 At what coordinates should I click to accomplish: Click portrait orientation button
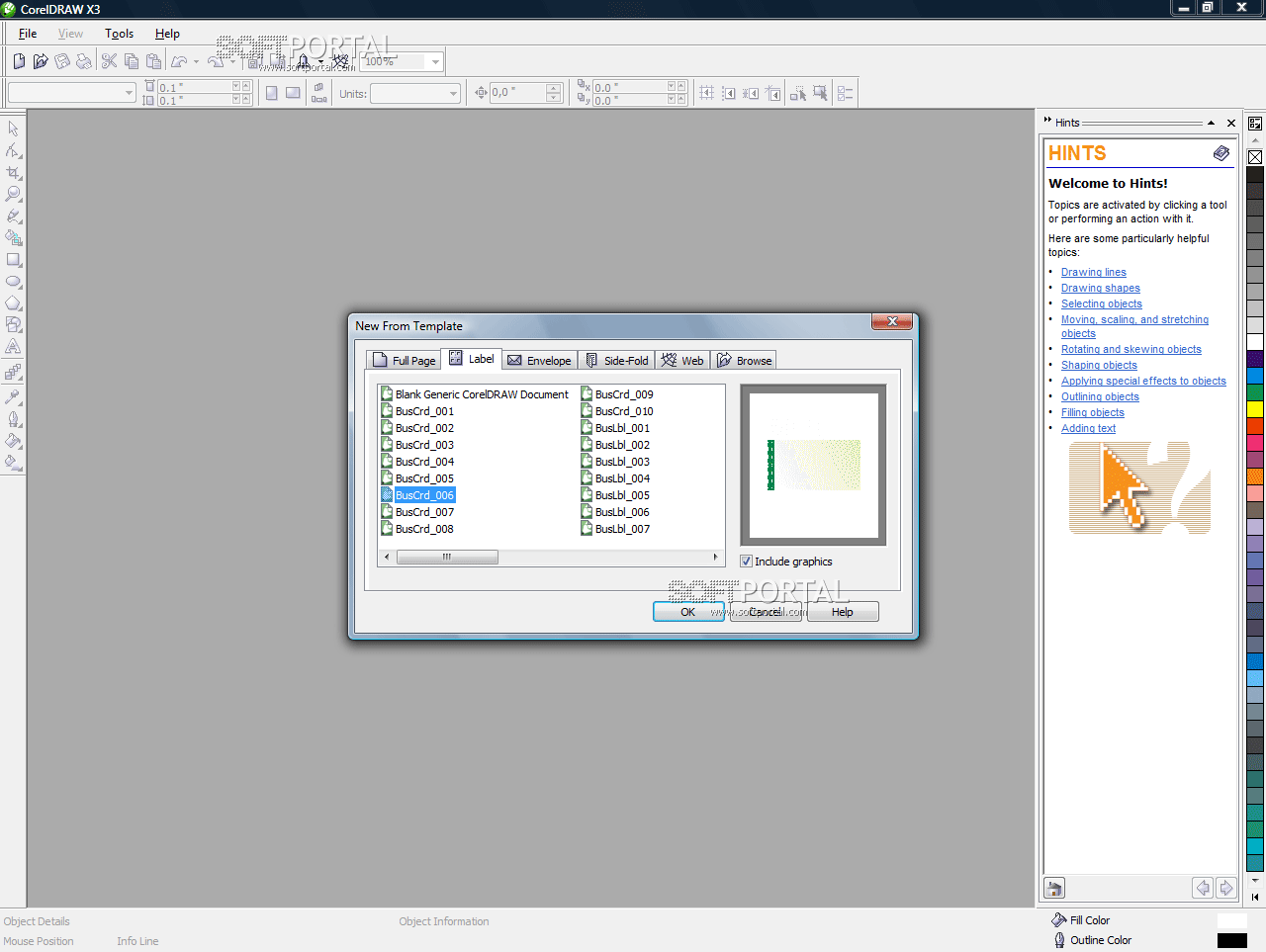tap(271, 93)
